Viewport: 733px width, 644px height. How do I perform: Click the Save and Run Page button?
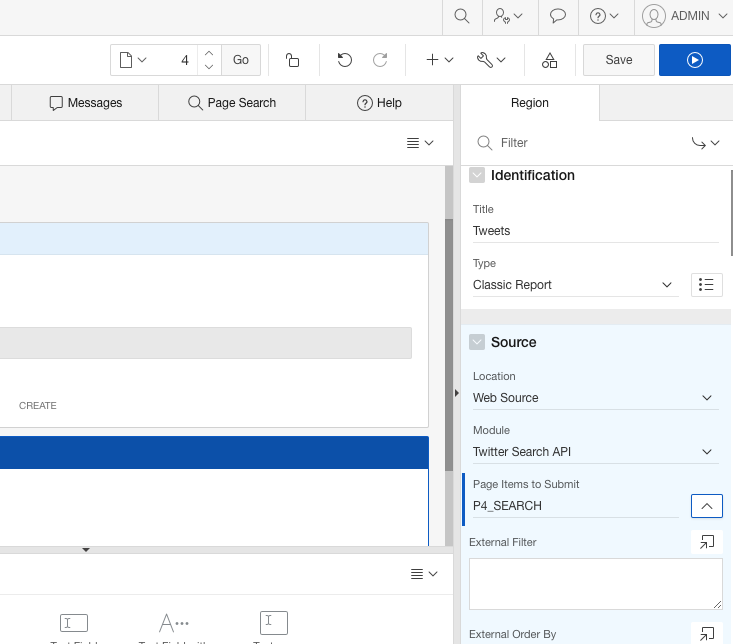(x=695, y=60)
